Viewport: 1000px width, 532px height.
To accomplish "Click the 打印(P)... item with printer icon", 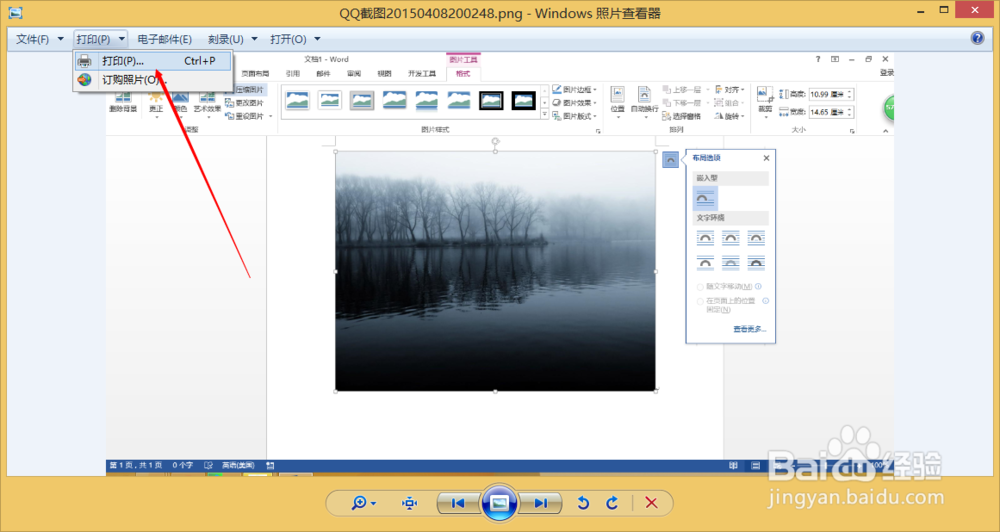I will tap(152, 61).
